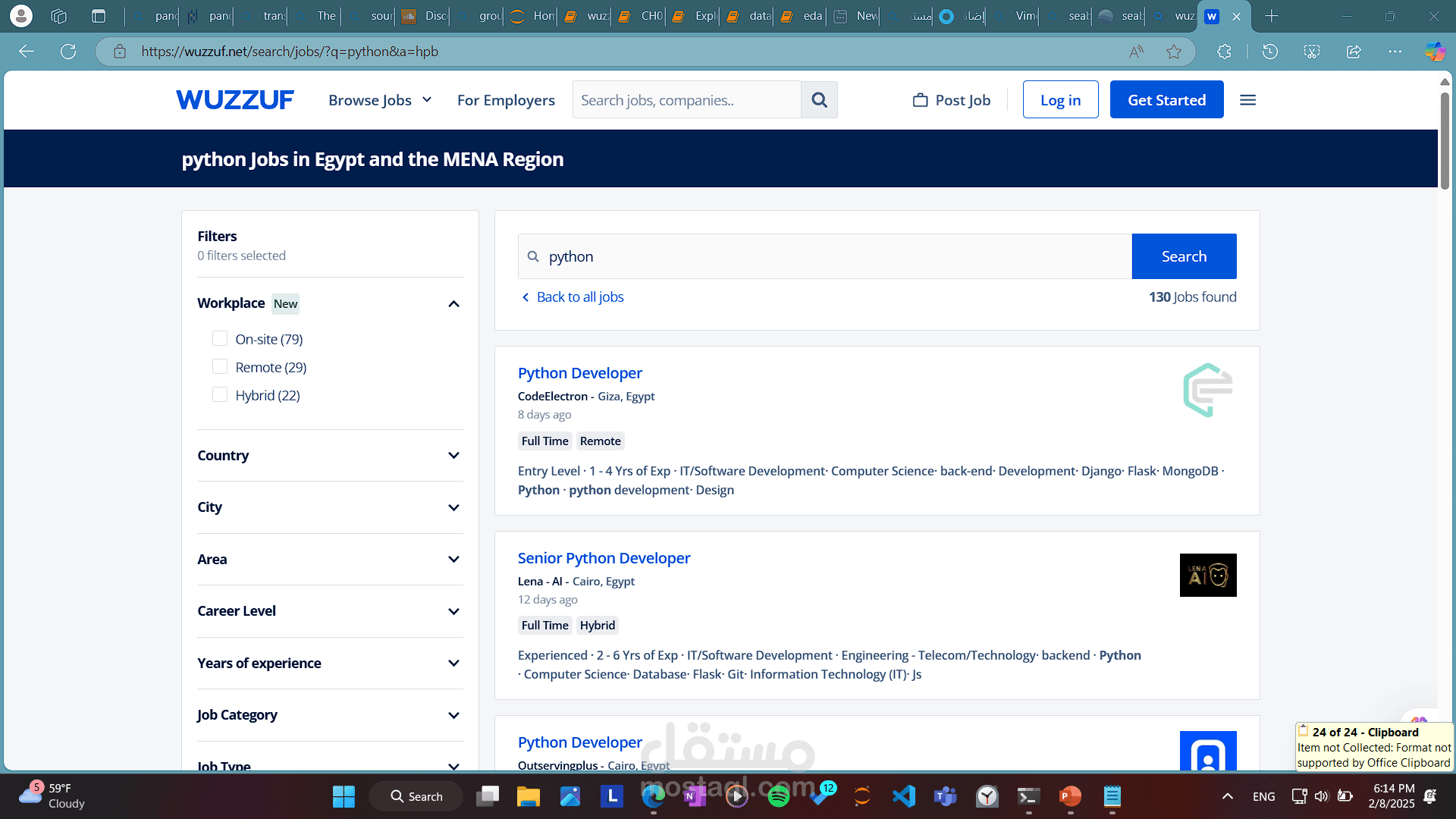
Task: Click the For Employers menu item
Action: pyautogui.click(x=506, y=99)
